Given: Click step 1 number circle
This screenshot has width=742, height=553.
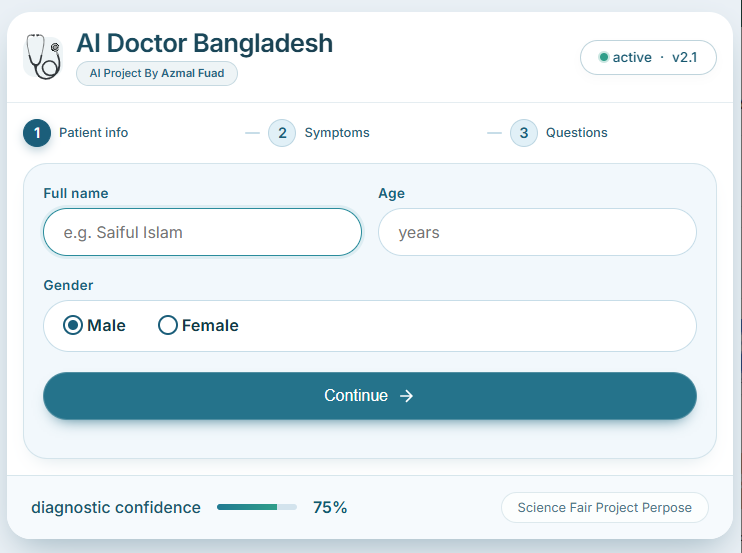Looking at the screenshot, I should point(37,133).
